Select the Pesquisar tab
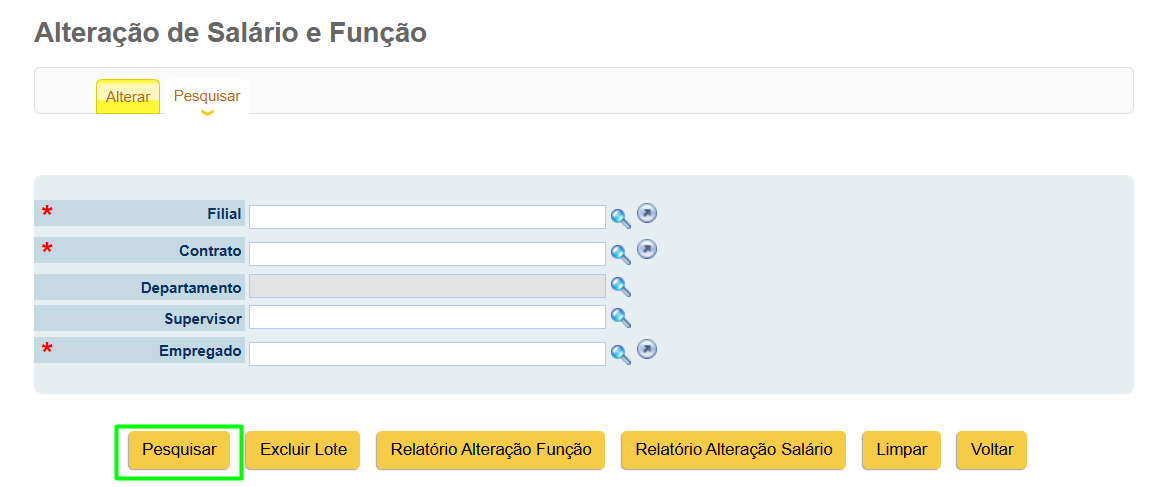The height and width of the screenshot is (487, 1169). coord(207,97)
